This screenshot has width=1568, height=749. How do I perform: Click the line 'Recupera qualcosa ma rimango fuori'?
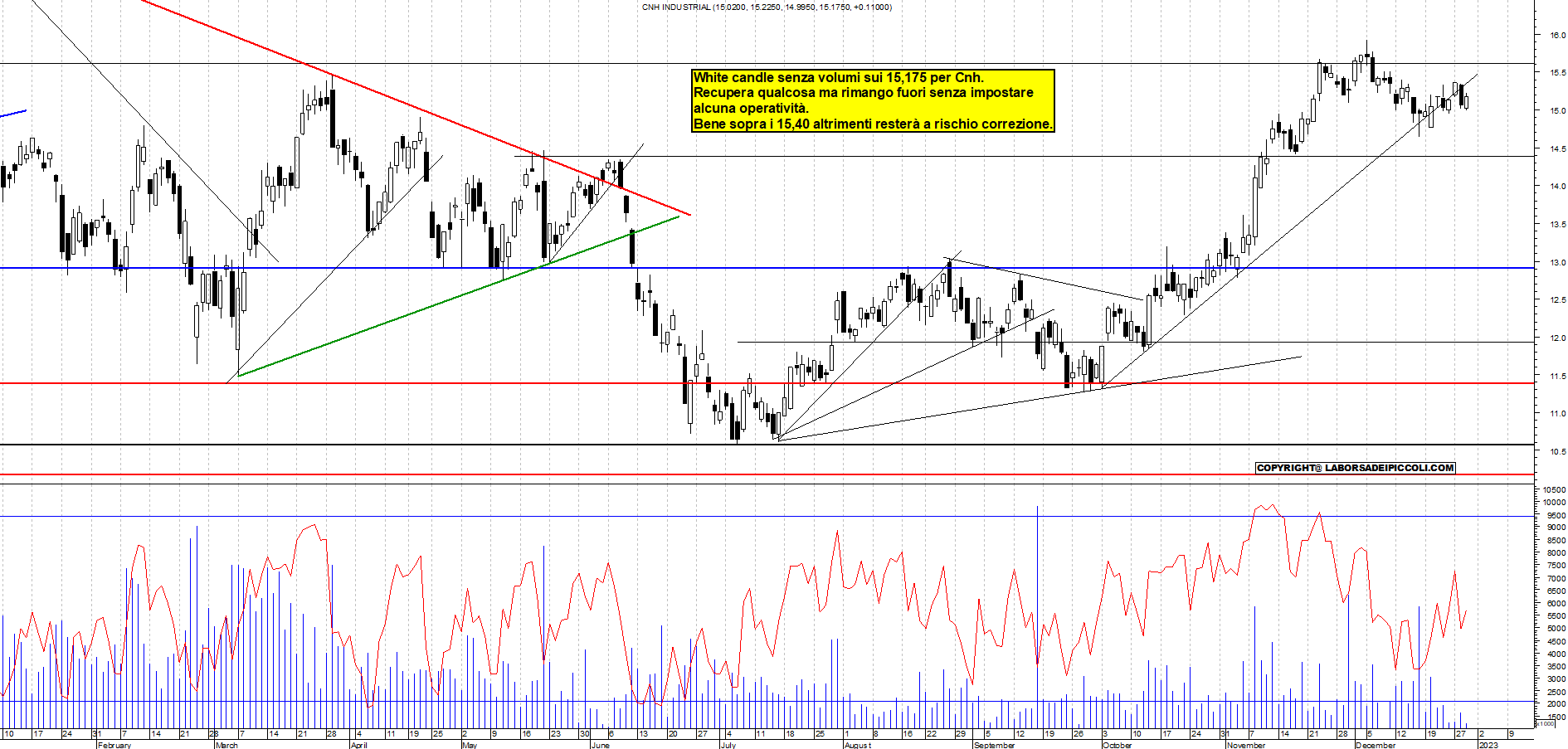(x=864, y=93)
